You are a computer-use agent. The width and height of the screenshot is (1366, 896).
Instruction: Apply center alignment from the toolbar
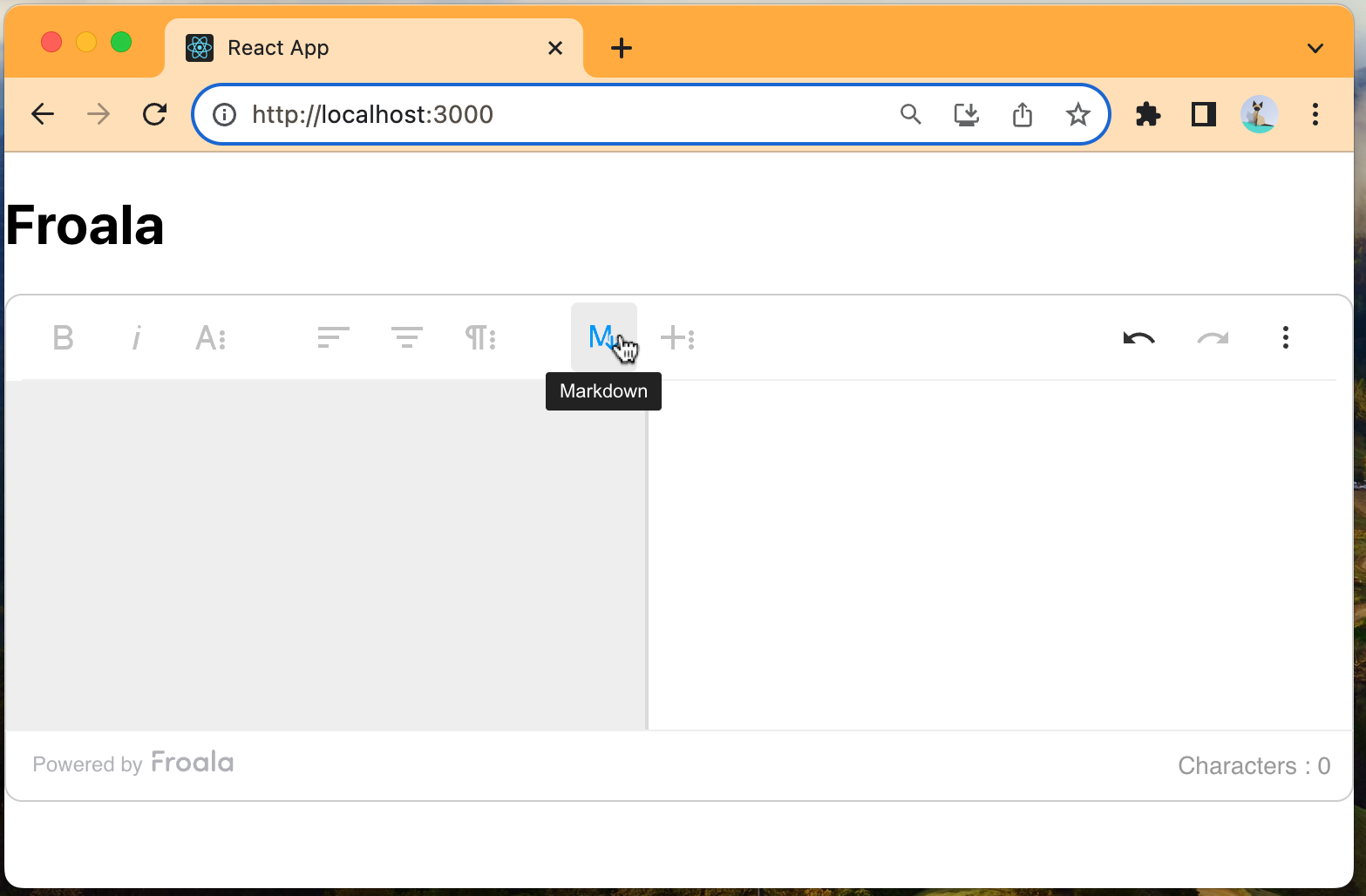click(x=405, y=338)
